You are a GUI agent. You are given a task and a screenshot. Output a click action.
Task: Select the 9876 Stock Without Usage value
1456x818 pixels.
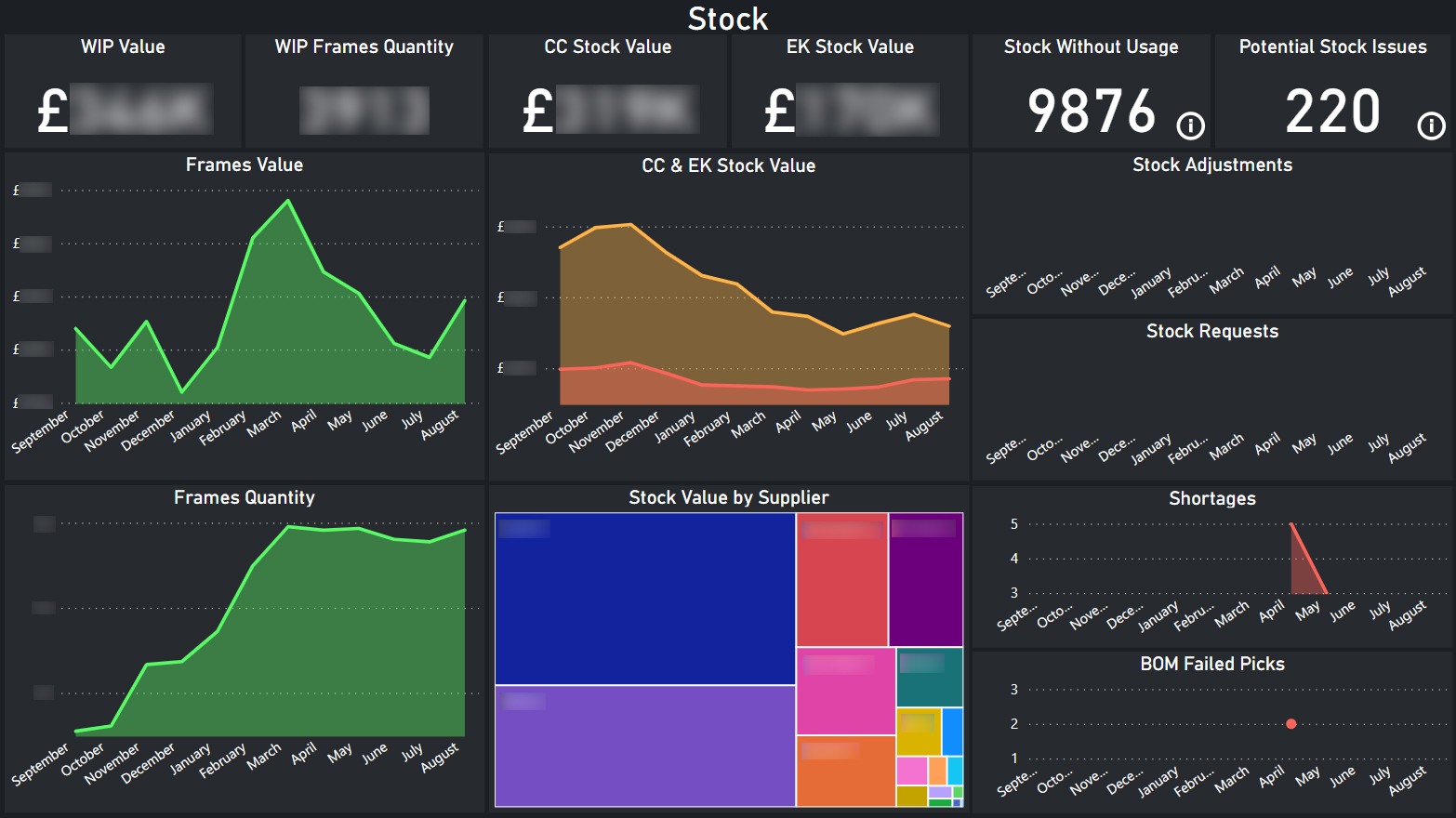point(1092,112)
